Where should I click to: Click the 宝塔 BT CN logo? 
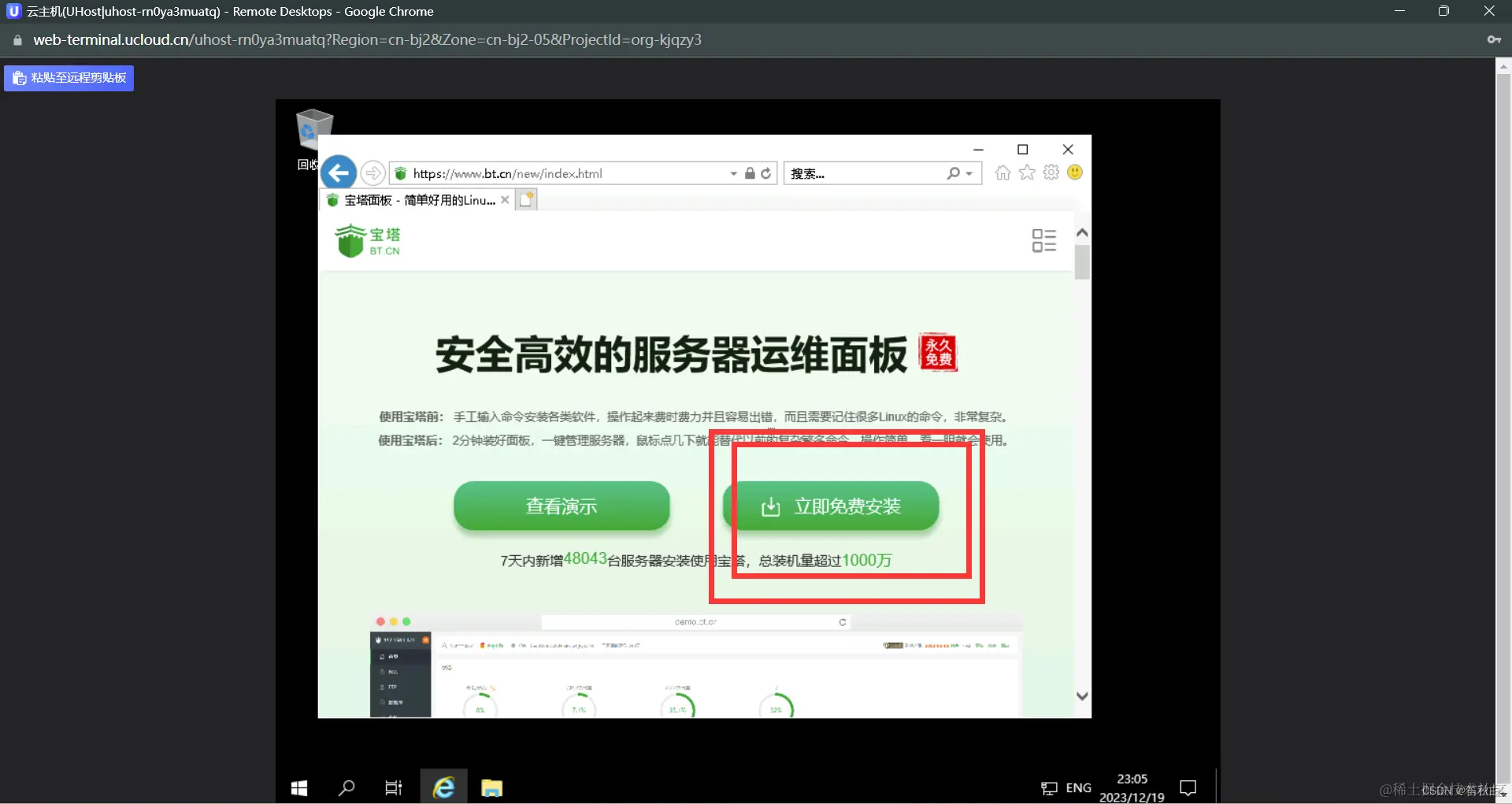[x=367, y=240]
